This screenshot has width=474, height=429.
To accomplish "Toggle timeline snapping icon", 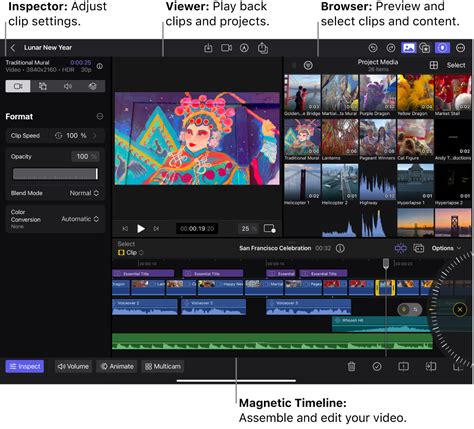I will click(401, 248).
